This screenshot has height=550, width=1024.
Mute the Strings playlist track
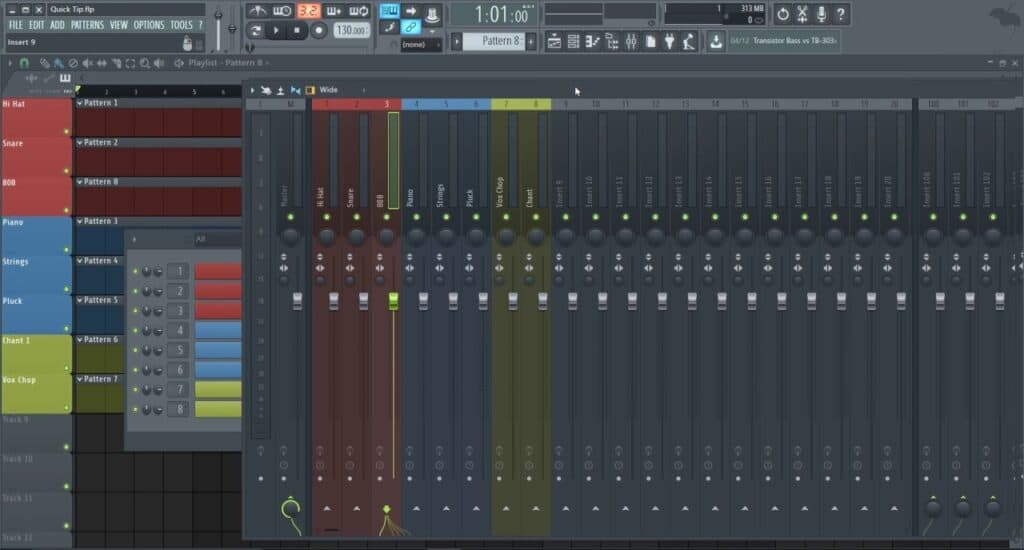click(x=66, y=289)
